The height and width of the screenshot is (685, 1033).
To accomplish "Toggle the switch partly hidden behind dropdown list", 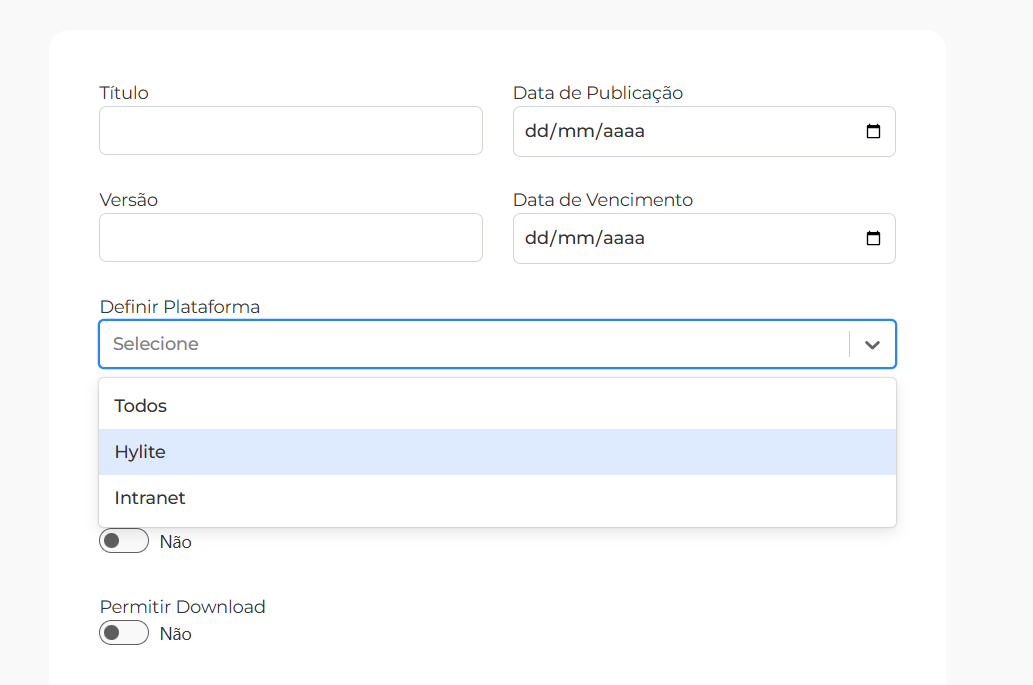I will click(124, 541).
